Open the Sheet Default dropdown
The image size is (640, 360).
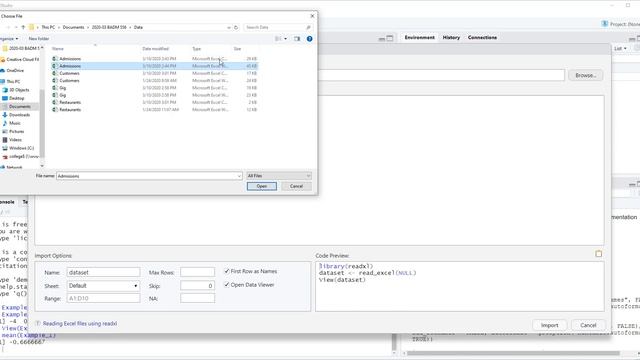click(103, 286)
